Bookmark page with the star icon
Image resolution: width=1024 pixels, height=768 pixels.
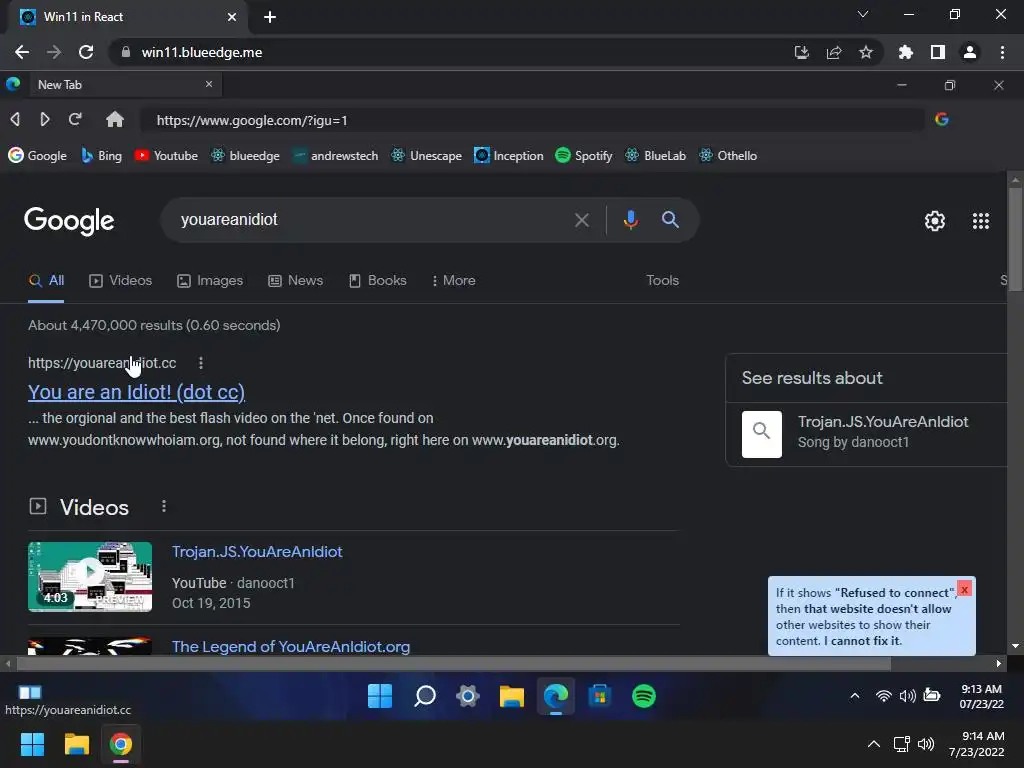pos(865,52)
